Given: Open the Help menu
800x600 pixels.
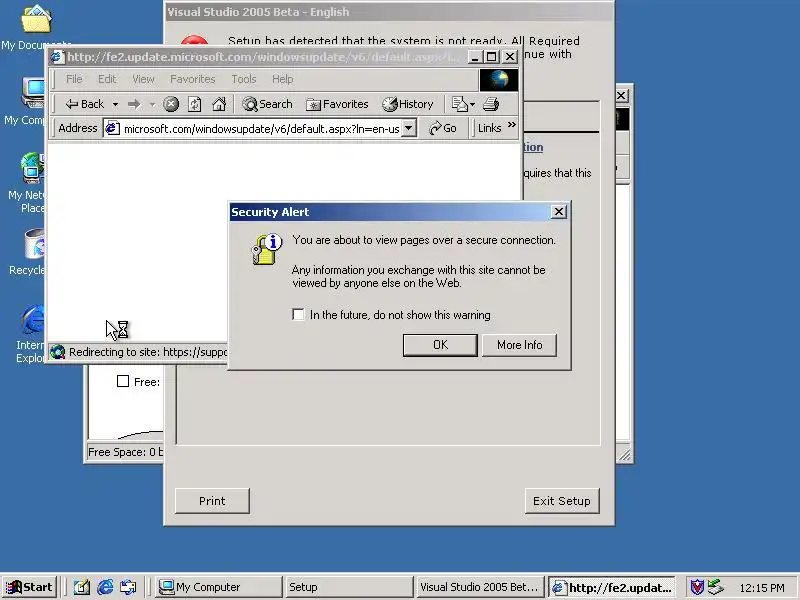Looking at the screenshot, I should coord(283,79).
